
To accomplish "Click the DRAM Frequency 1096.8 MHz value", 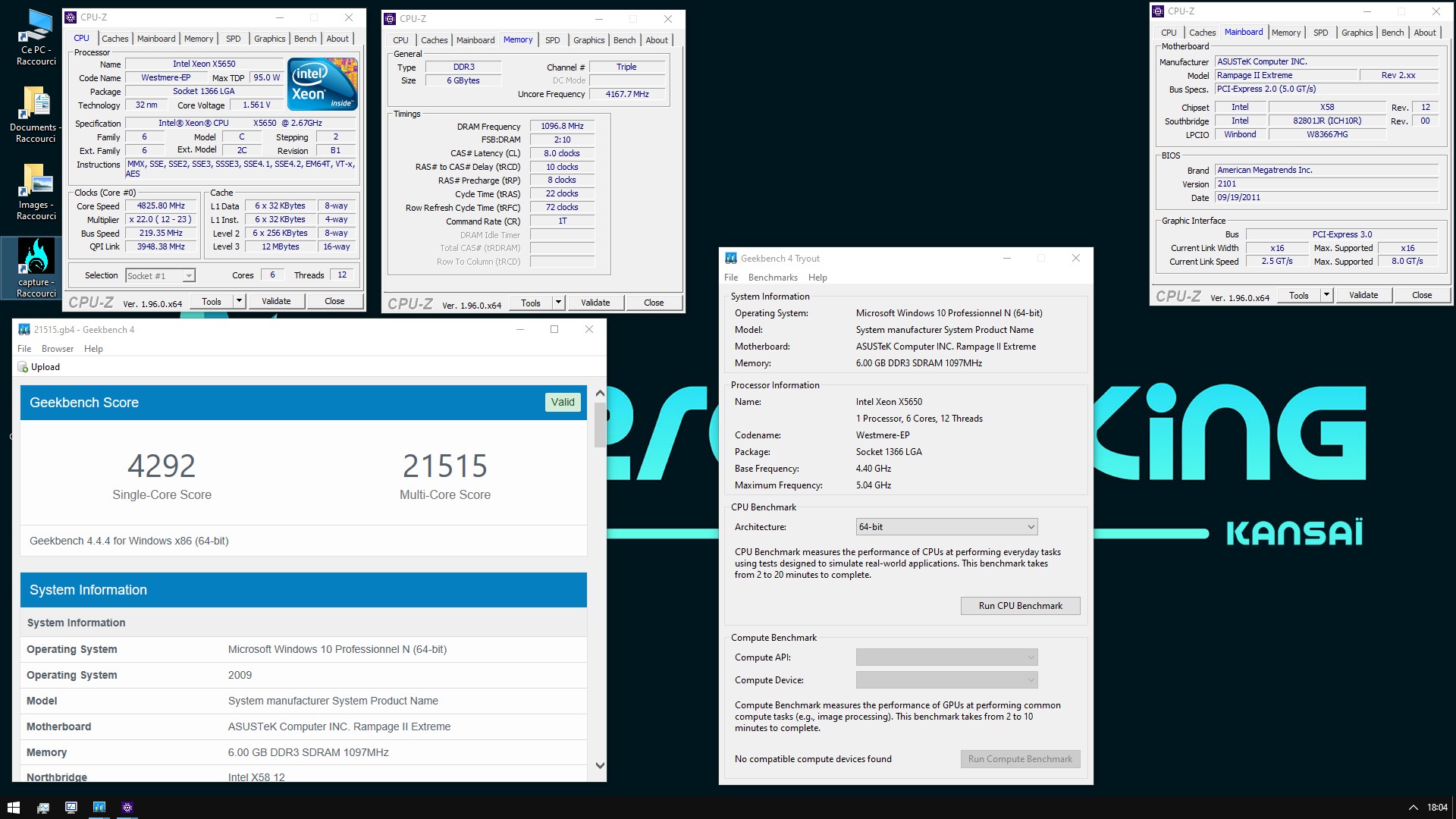I will click(562, 127).
